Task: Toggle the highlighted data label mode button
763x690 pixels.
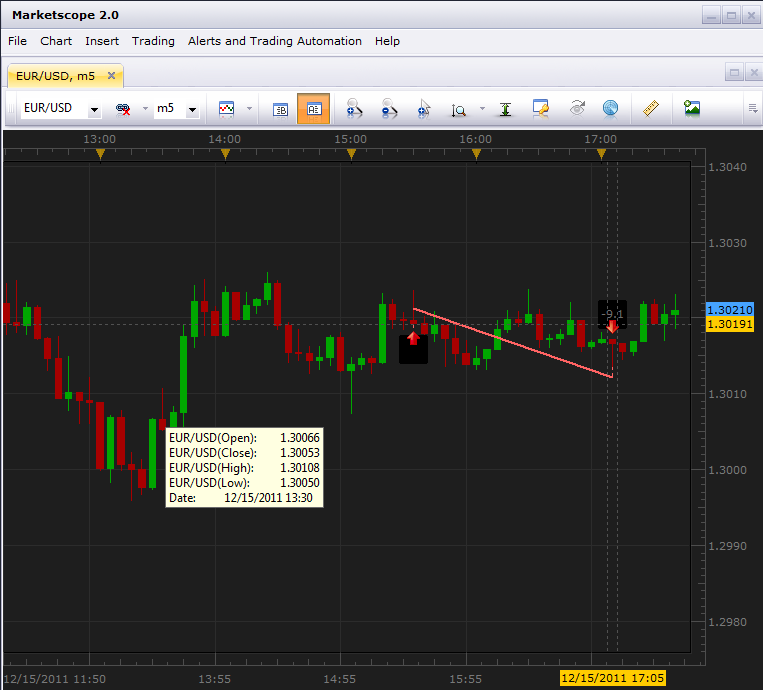Action: click(313, 109)
